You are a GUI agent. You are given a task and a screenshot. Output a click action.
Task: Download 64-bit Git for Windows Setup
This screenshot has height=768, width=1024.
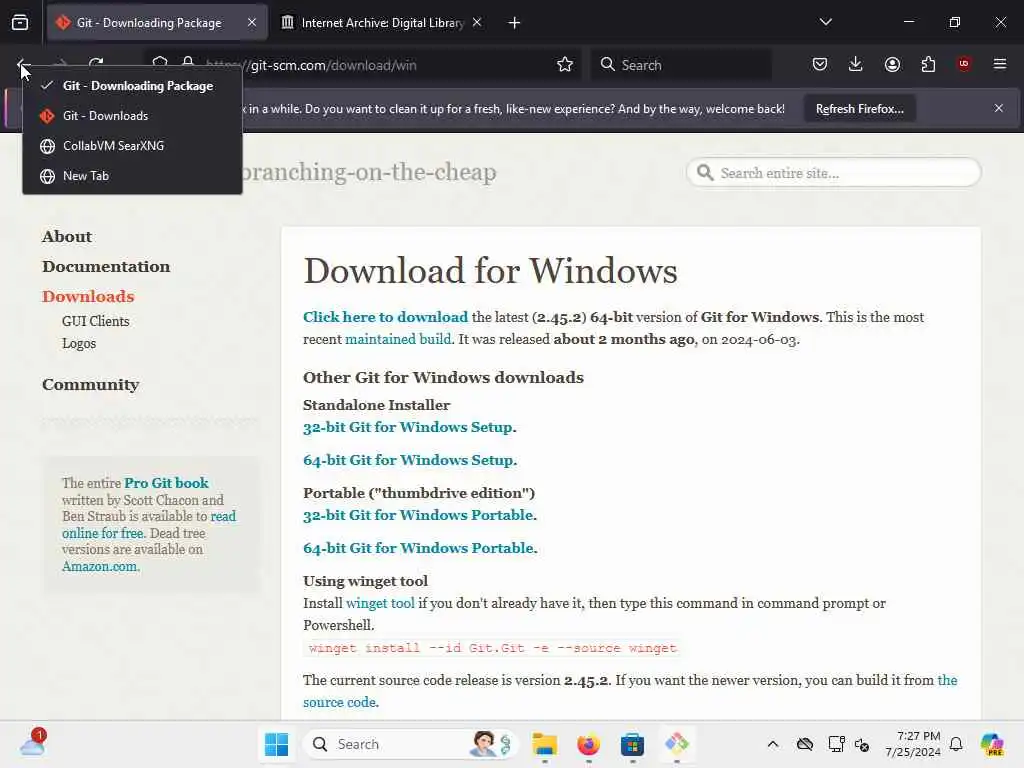(x=410, y=460)
